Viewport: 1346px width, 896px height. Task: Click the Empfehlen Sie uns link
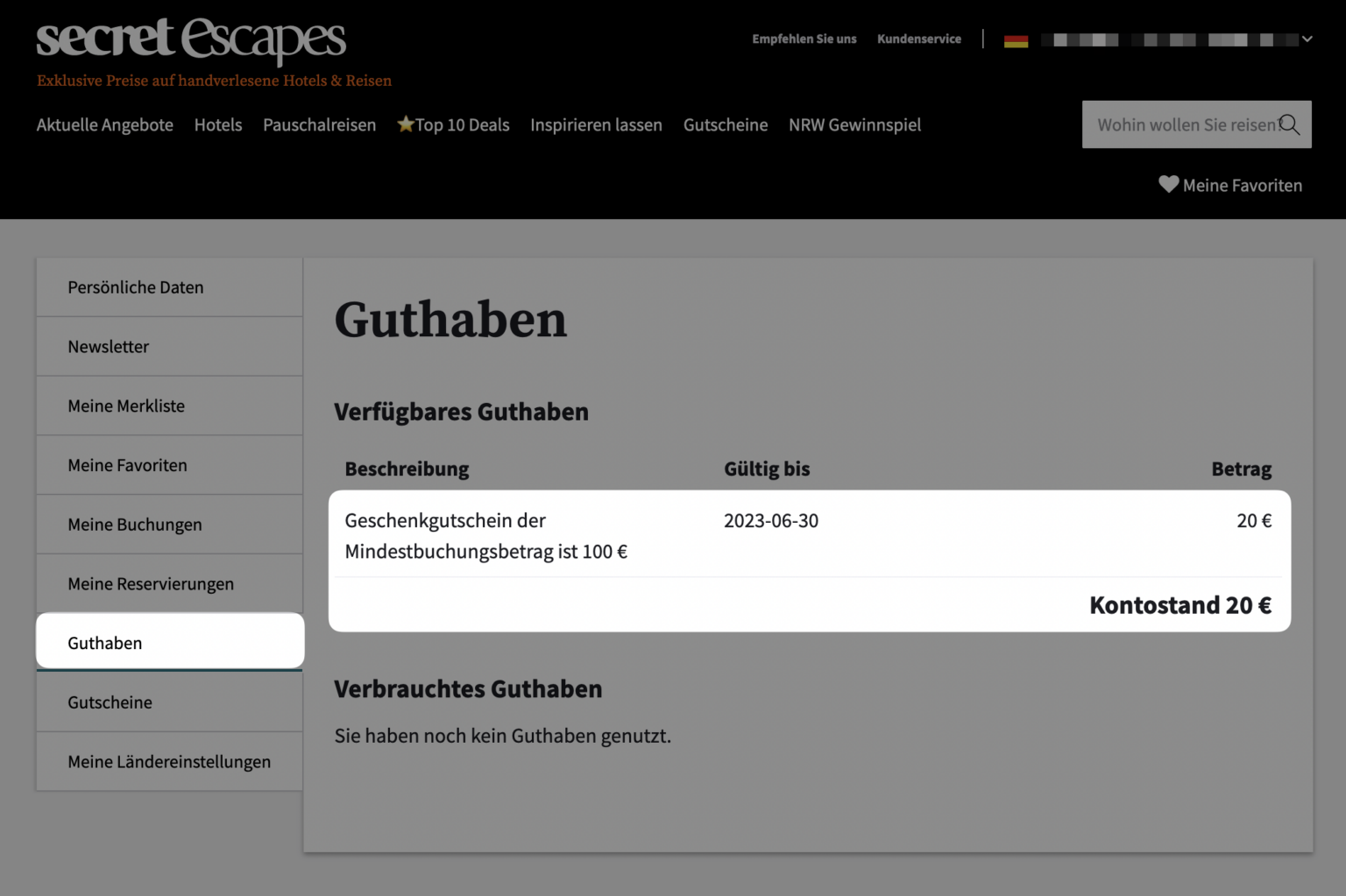pyautogui.click(x=804, y=39)
